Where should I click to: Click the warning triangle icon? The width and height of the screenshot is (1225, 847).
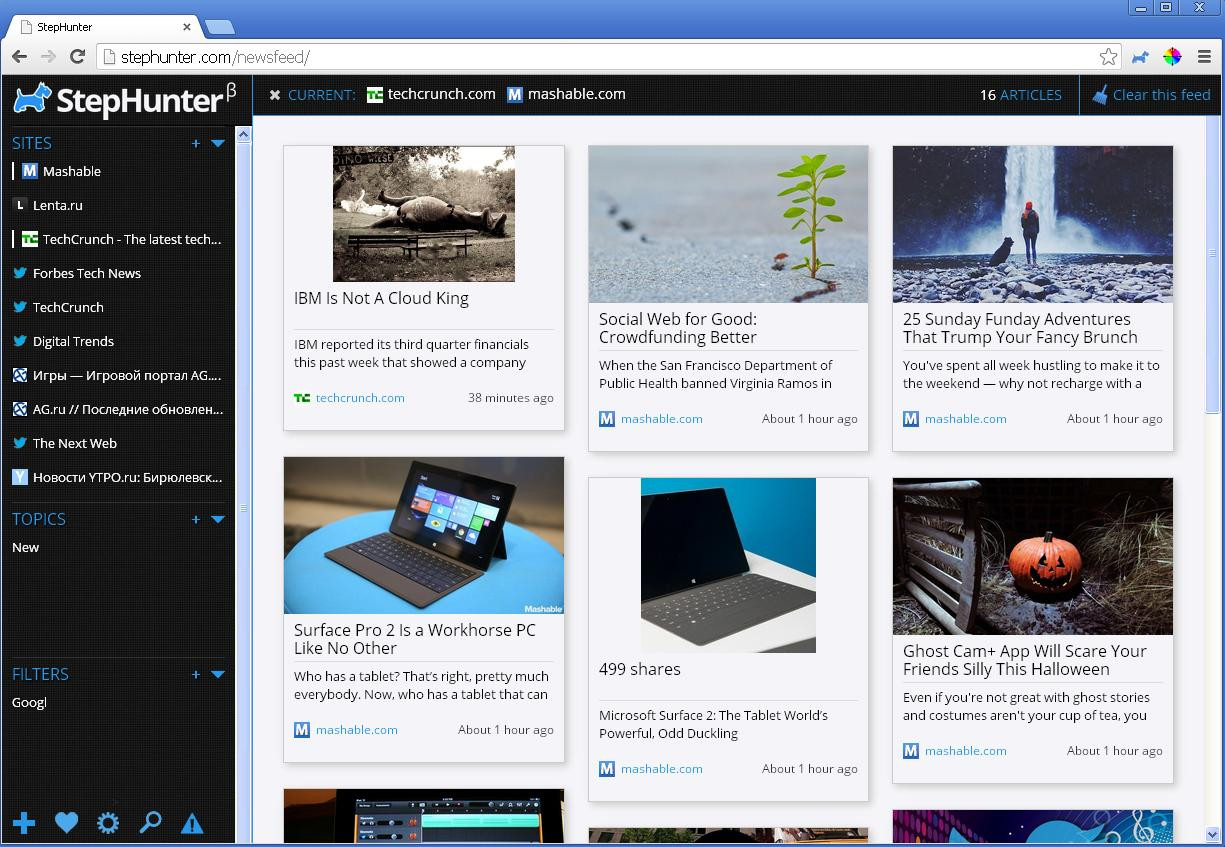tap(192, 823)
